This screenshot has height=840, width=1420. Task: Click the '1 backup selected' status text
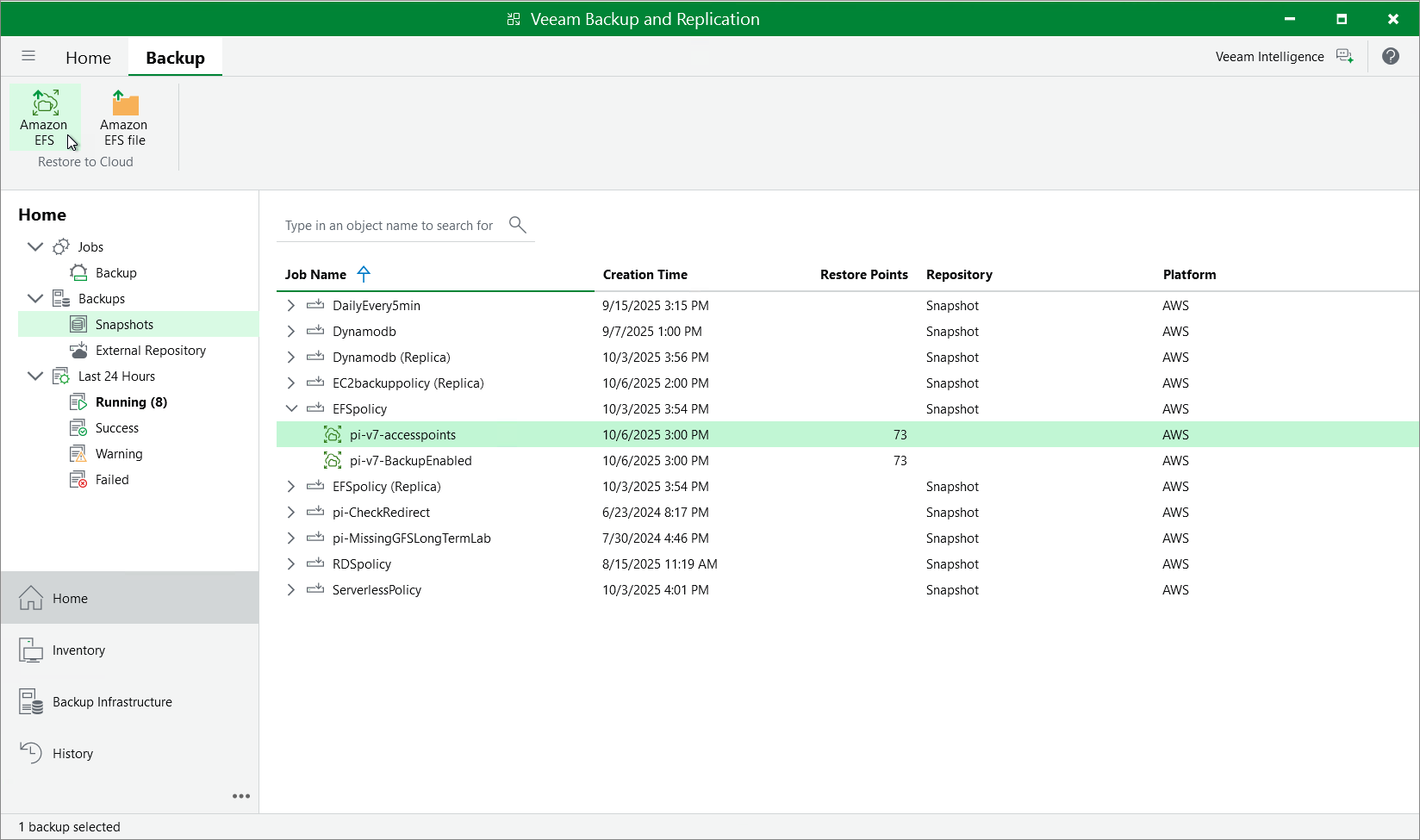[70, 827]
